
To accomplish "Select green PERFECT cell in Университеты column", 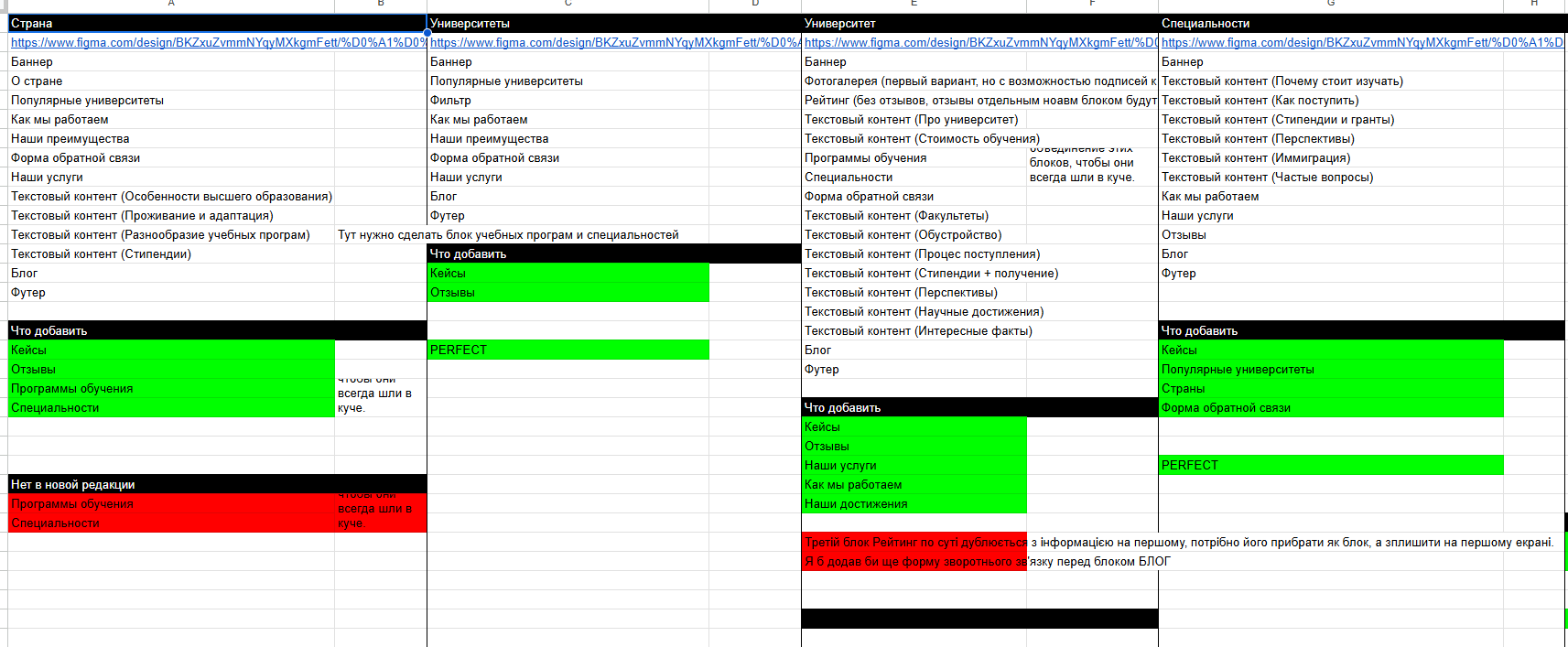I will [568, 350].
